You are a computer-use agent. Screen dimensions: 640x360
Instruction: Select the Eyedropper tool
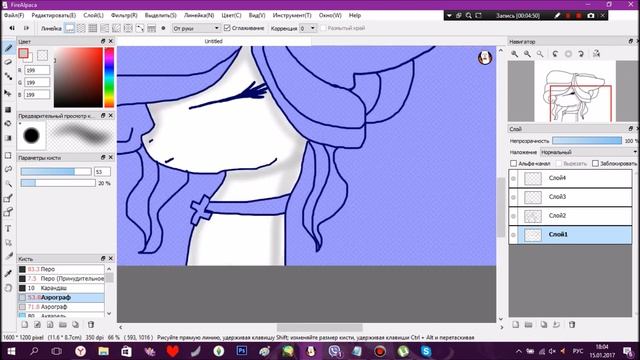8,273
